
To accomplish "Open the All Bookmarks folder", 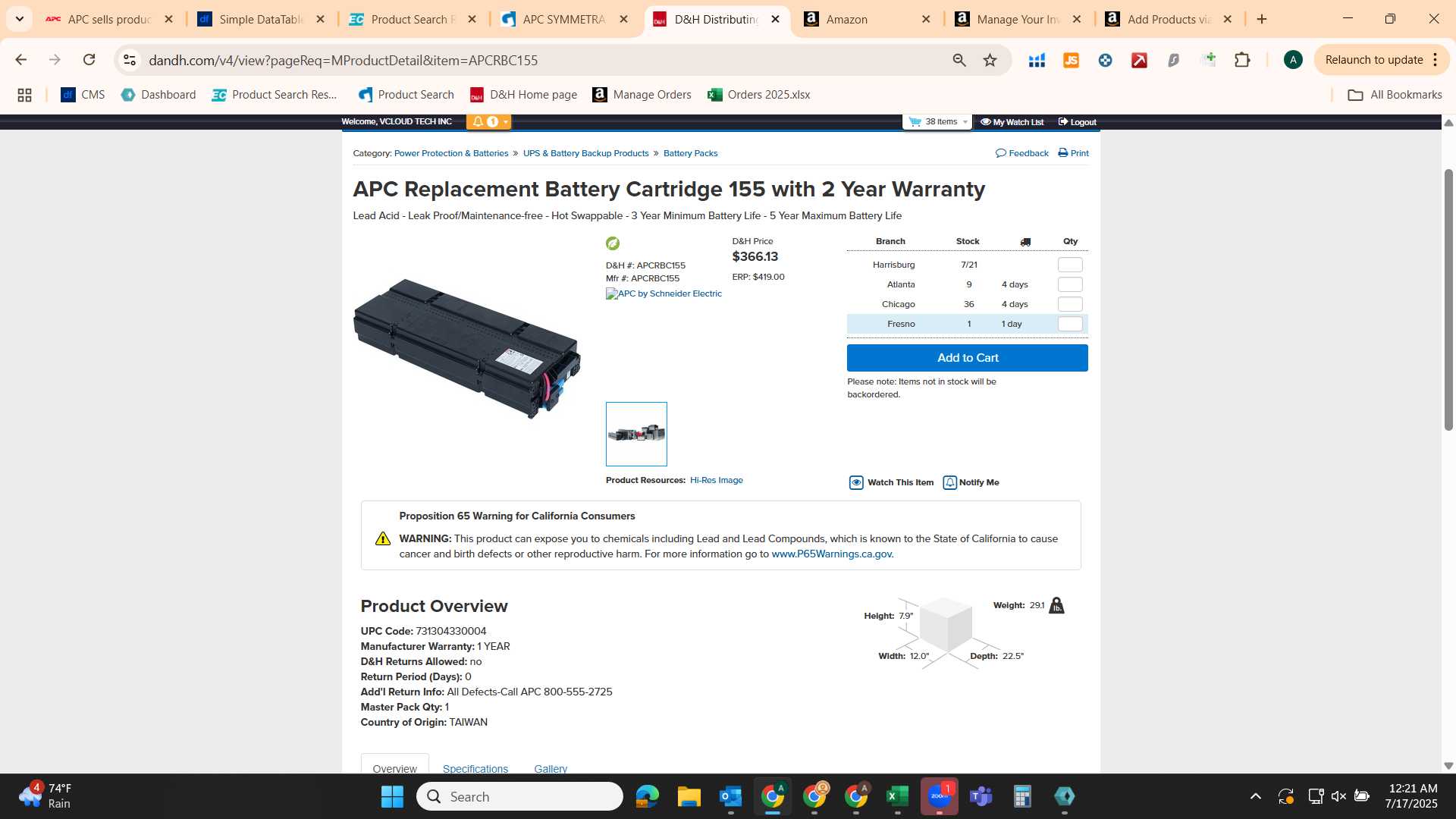I will click(x=1395, y=95).
